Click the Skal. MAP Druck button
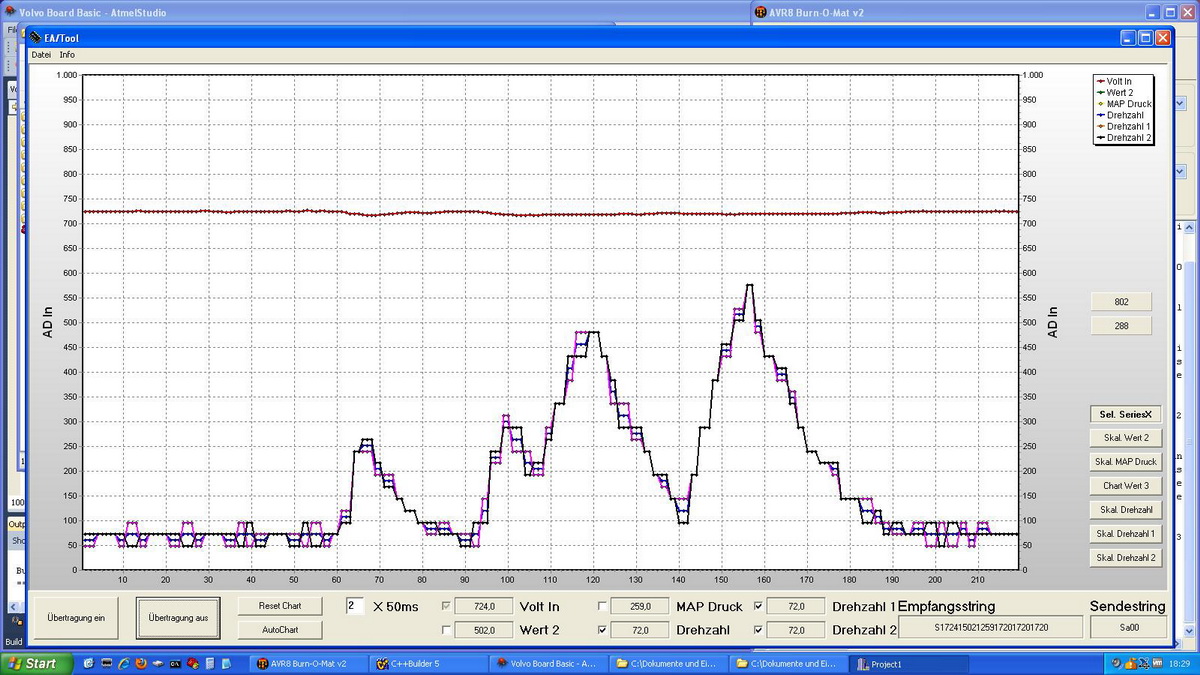This screenshot has height=675, width=1200. click(x=1126, y=462)
